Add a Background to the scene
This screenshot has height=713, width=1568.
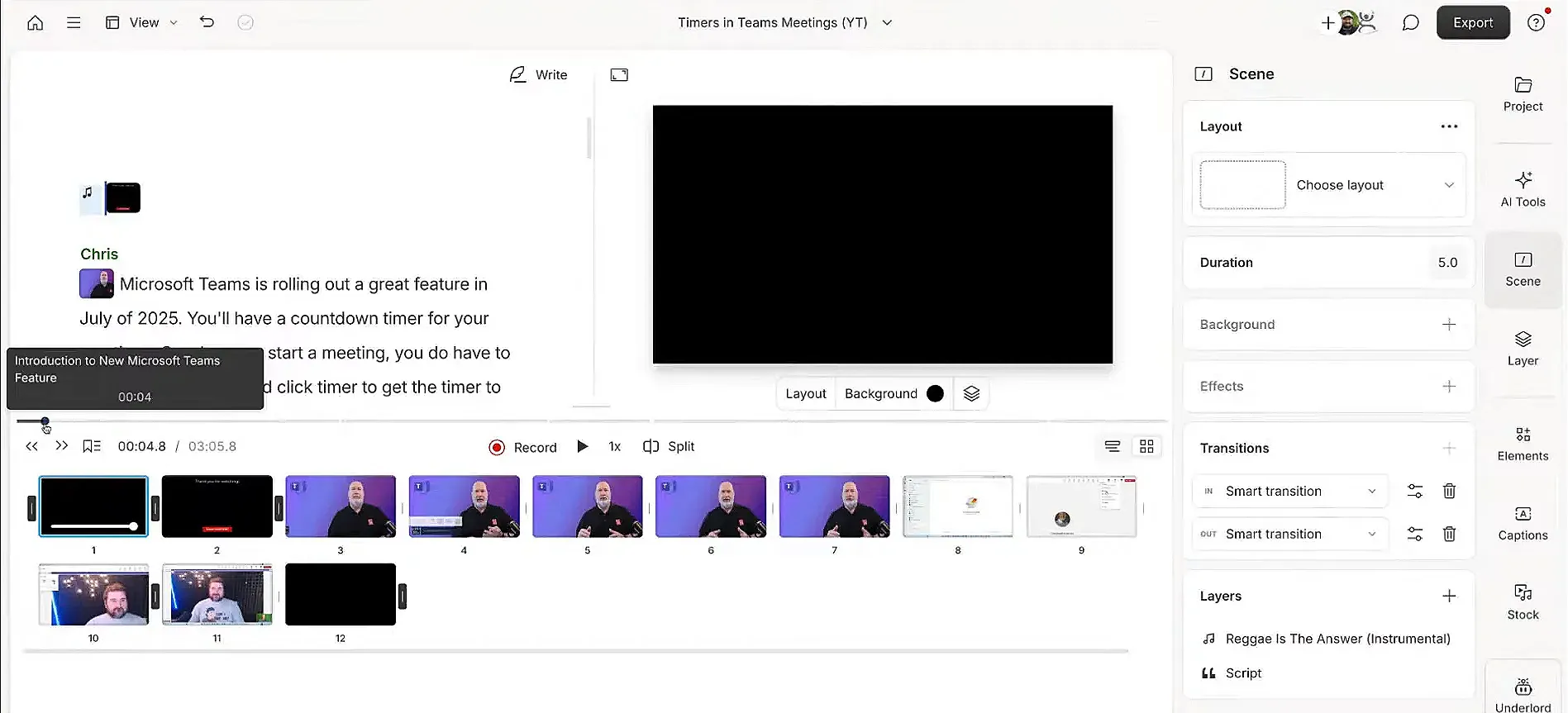point(1449,324)
